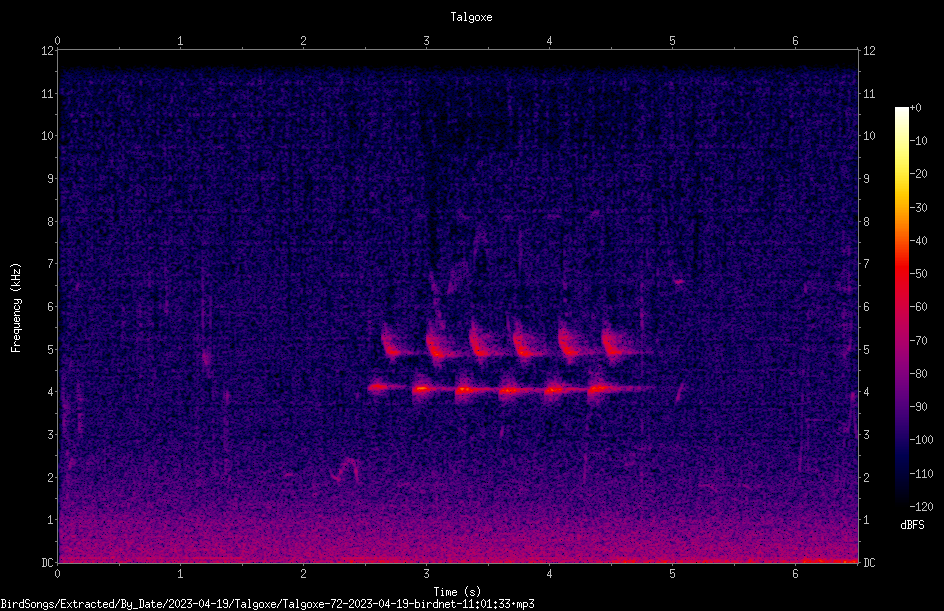
Task: Click the Talgoxe title text
Action: (471, 17)
